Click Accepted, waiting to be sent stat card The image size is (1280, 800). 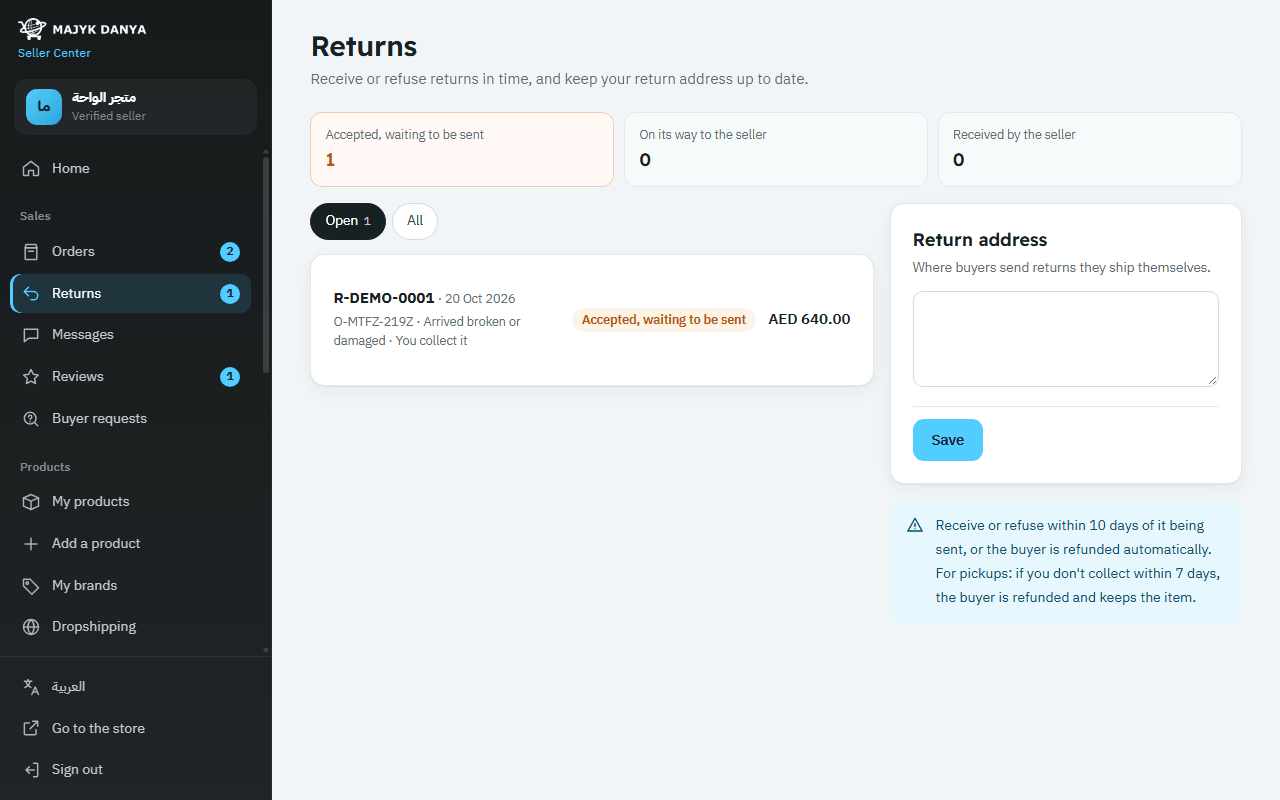point(462,149)
